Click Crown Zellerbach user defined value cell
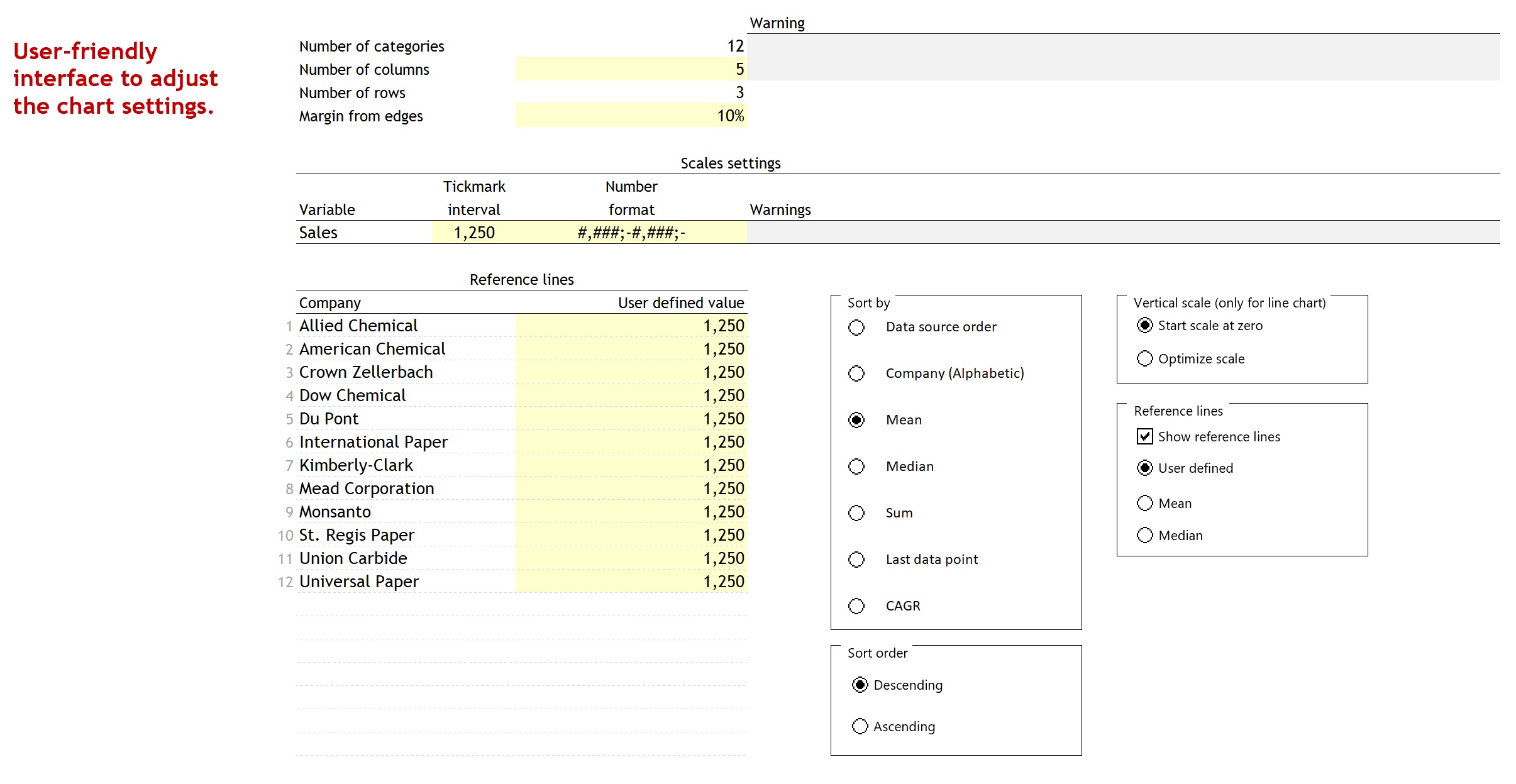 [x=631, y=372]
